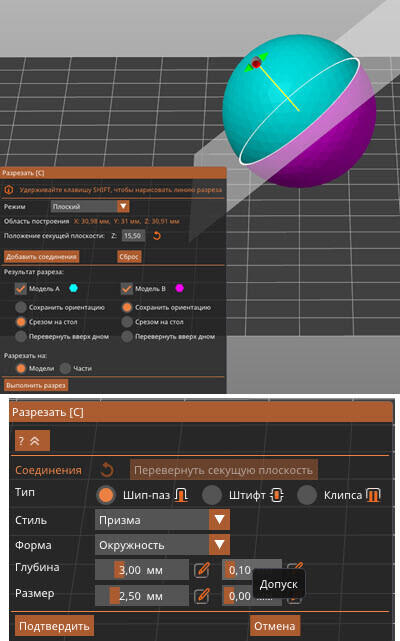The height and width of the screenshot is (641, 400).
Task: Click the pencil edit icon for Глубина
Action: coord(202,569)
